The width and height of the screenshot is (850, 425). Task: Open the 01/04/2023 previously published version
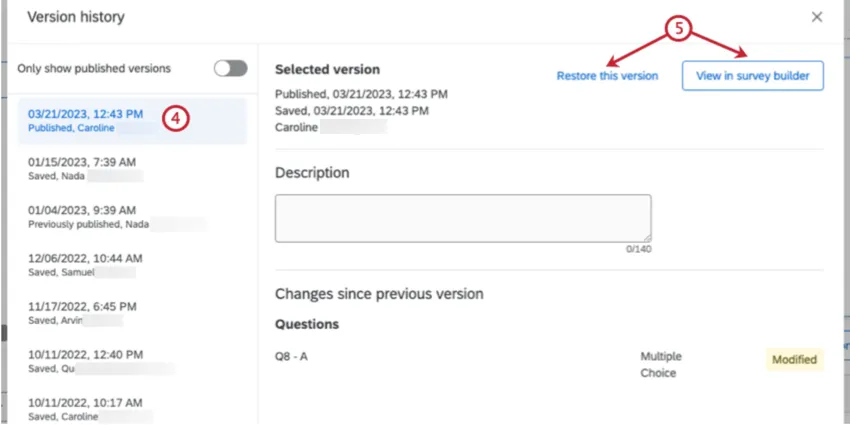82,217
